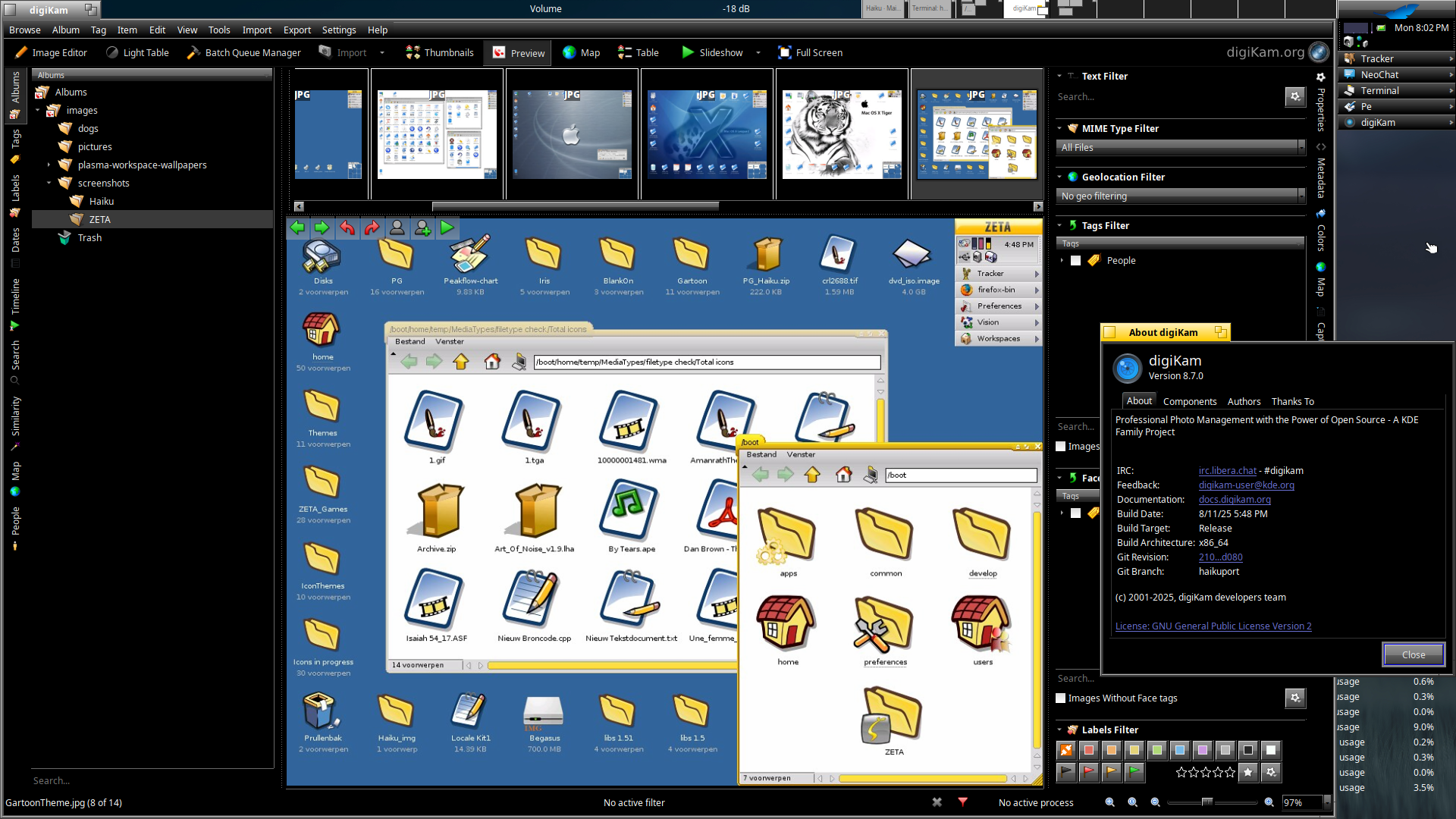Screen dimensions: 1456x819
Task: Collapse the Tags Filter section
Action: tap(1060, 225)
